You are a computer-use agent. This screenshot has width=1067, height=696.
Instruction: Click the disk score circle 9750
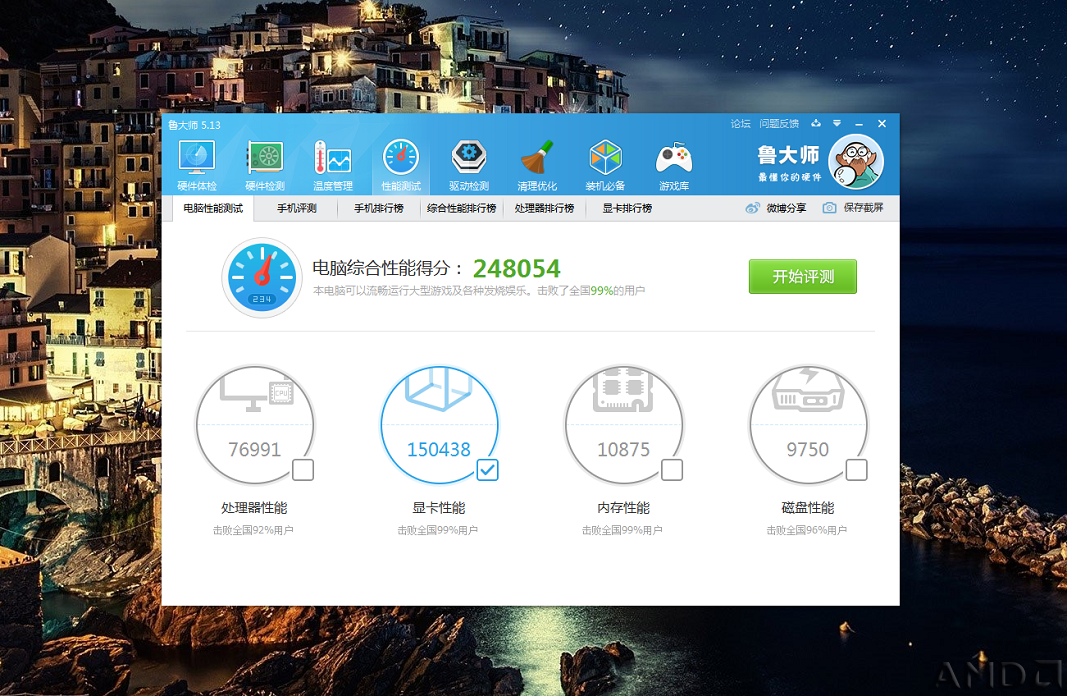tap(808, 425)
